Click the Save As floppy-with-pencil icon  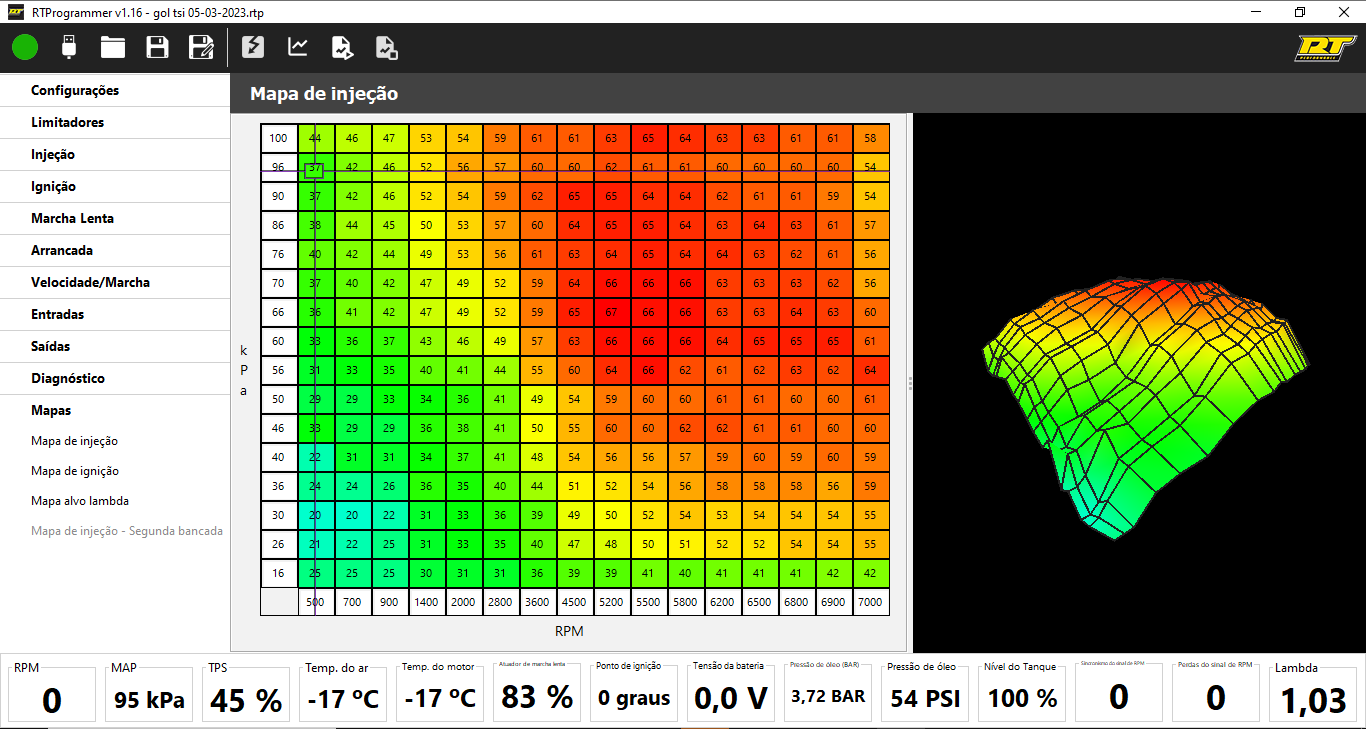tap(201, 46)
